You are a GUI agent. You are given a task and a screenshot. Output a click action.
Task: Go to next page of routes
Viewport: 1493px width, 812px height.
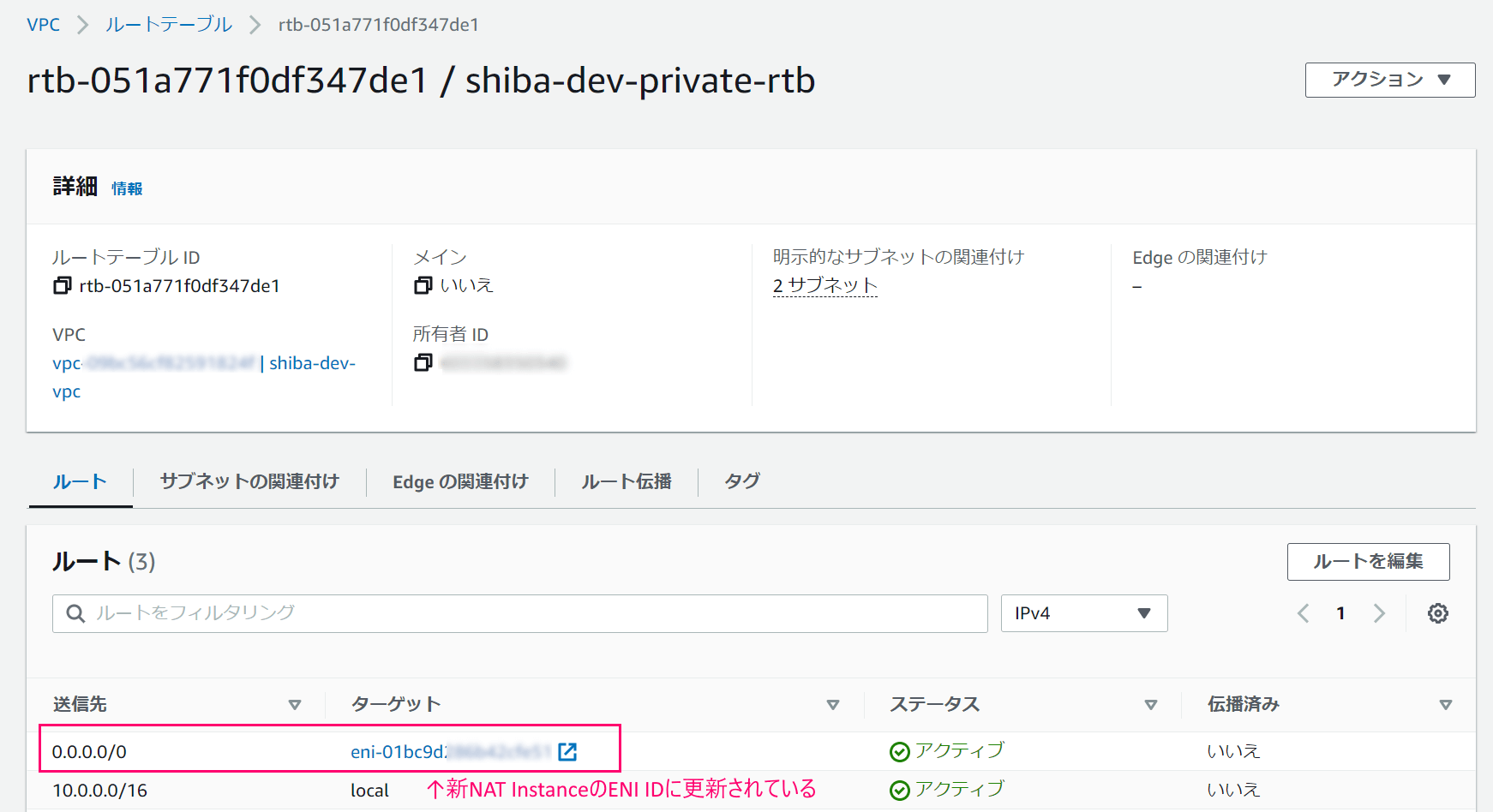(1379, 613)
